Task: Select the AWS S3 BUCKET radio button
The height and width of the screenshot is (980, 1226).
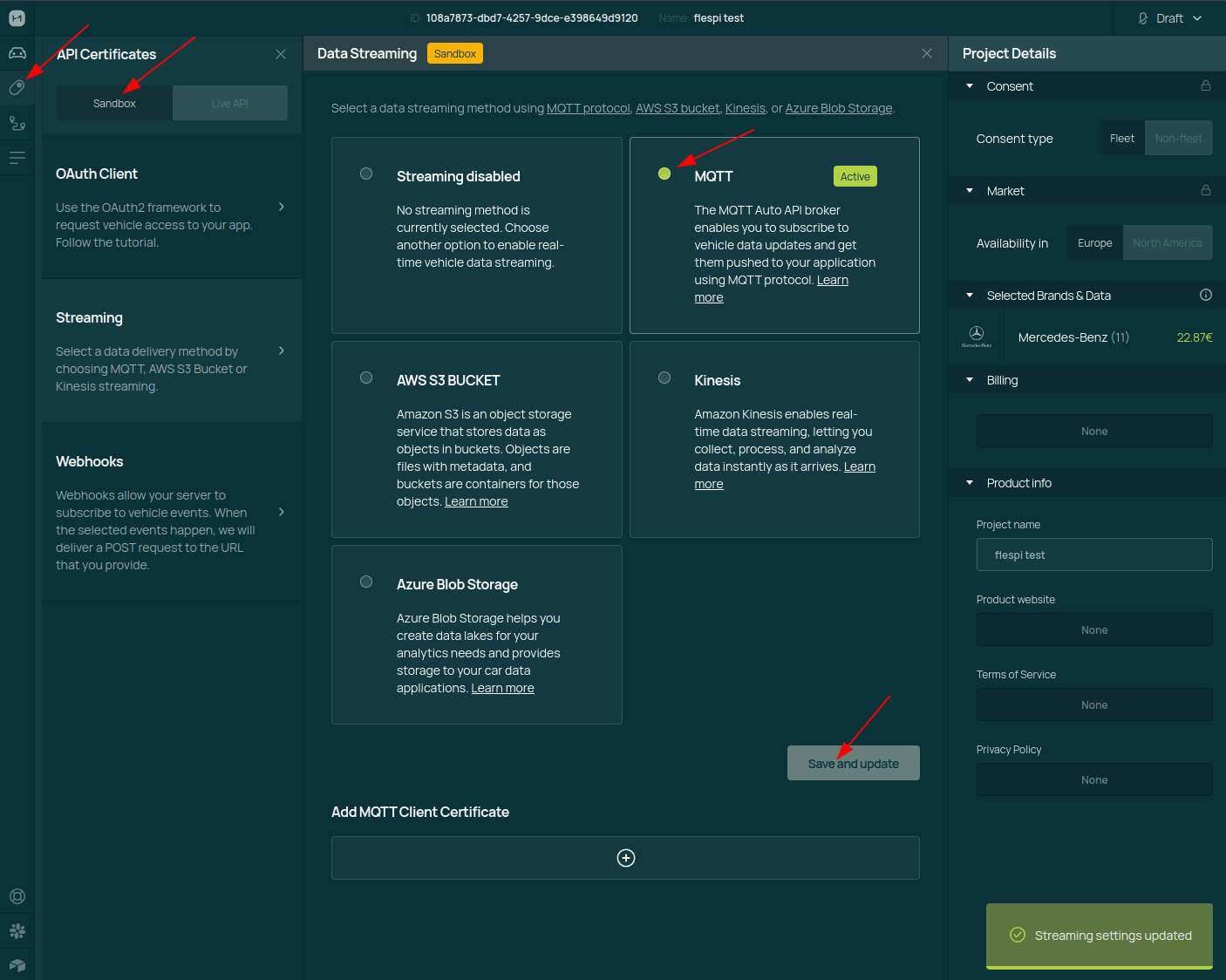Action: point(366,378)
